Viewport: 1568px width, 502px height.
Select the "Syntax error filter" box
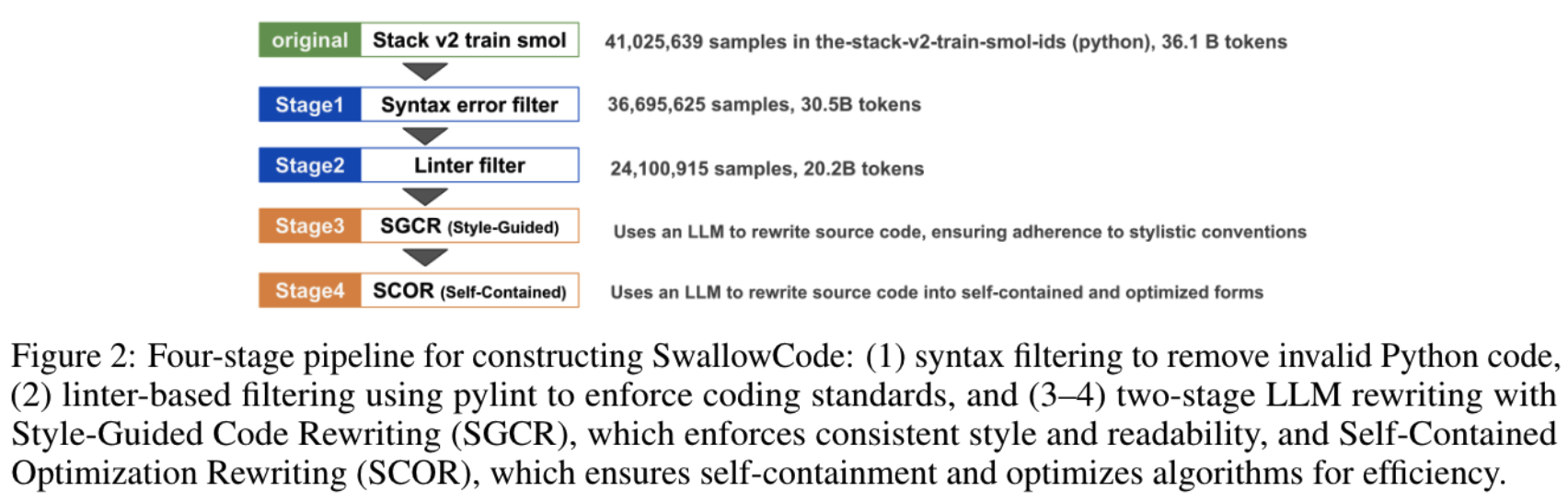pyautogui.click(x=469, y=105)
